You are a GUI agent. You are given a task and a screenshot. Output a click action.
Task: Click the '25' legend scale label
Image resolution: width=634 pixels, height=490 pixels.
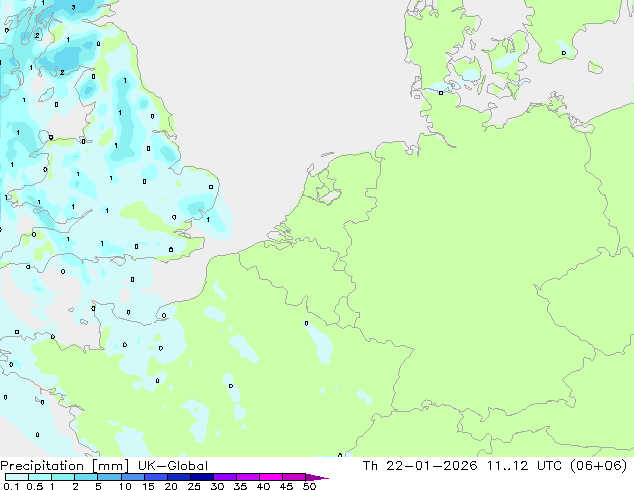(194, 486)
